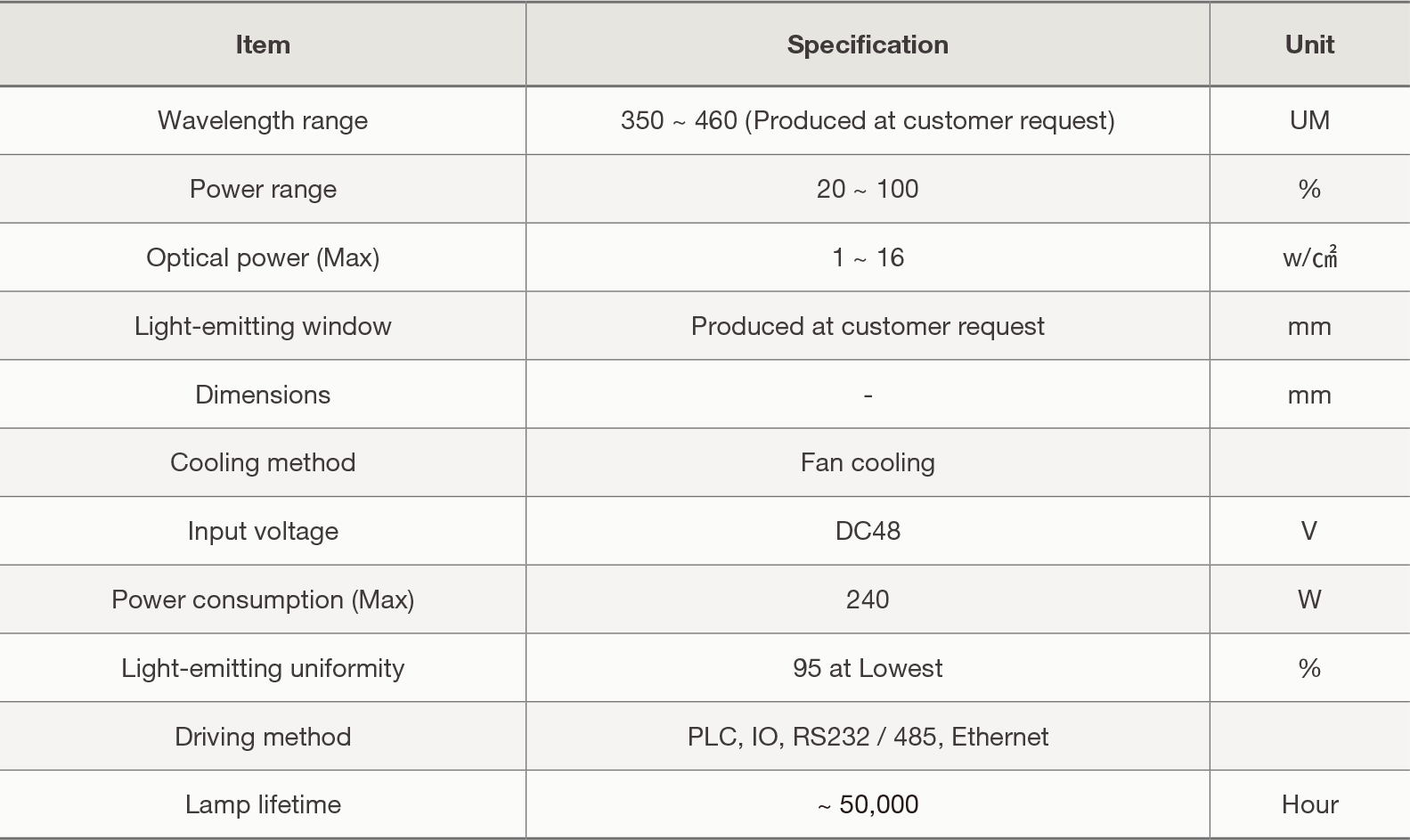Click the Light-emitting window label
This screenshot has height=840, width=1410.
click(x=263, y=326)
